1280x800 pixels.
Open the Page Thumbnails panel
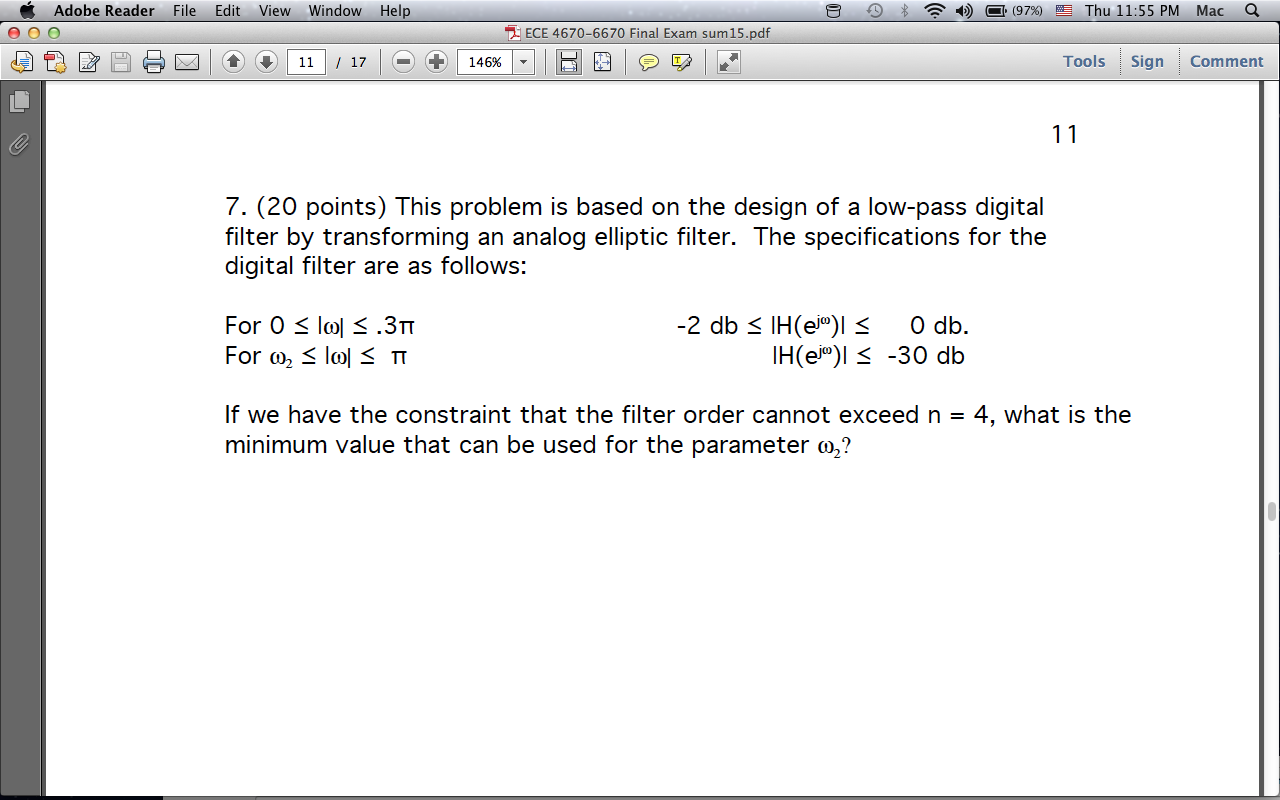click(17, 101)
